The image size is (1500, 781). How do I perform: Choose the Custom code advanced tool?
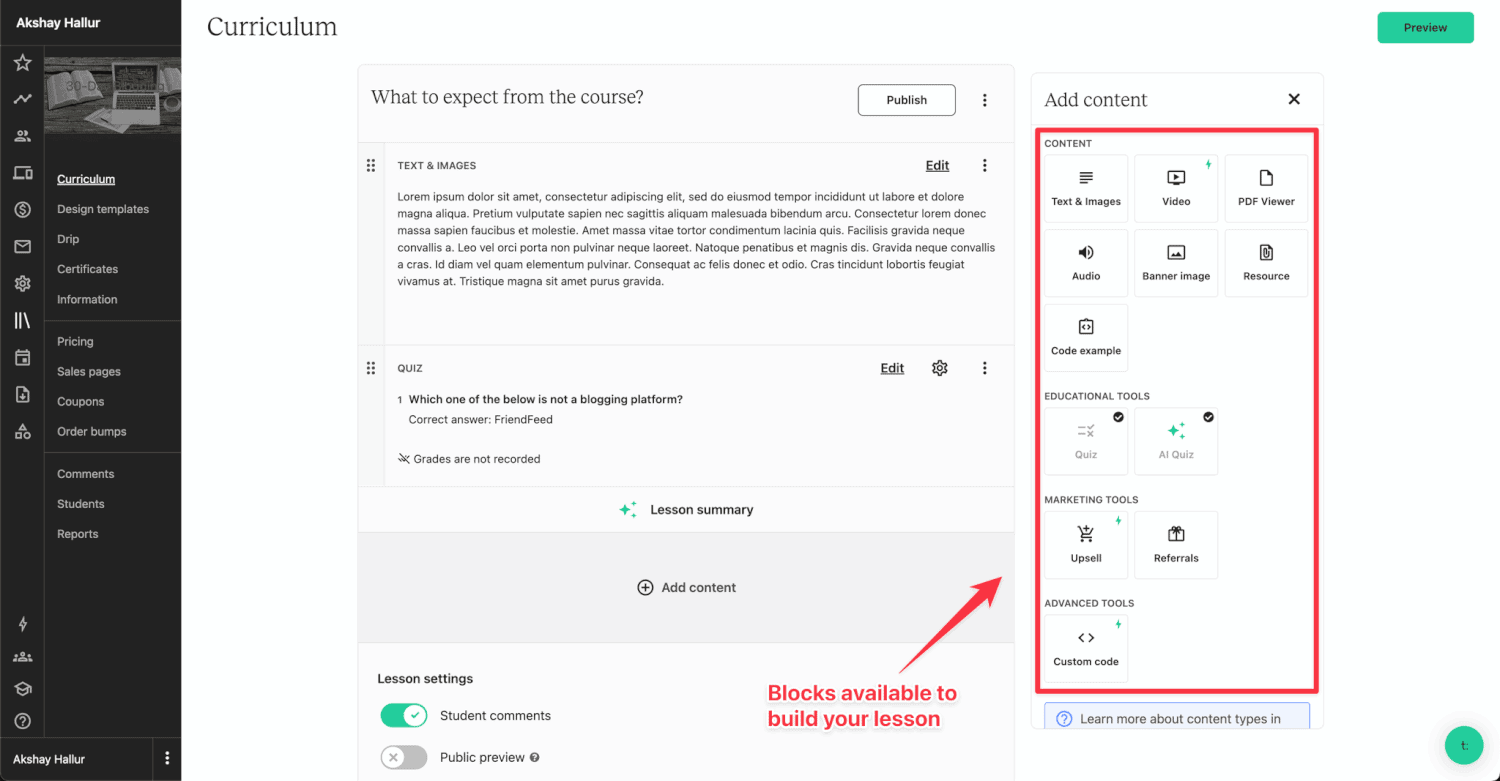(1086, 648)
